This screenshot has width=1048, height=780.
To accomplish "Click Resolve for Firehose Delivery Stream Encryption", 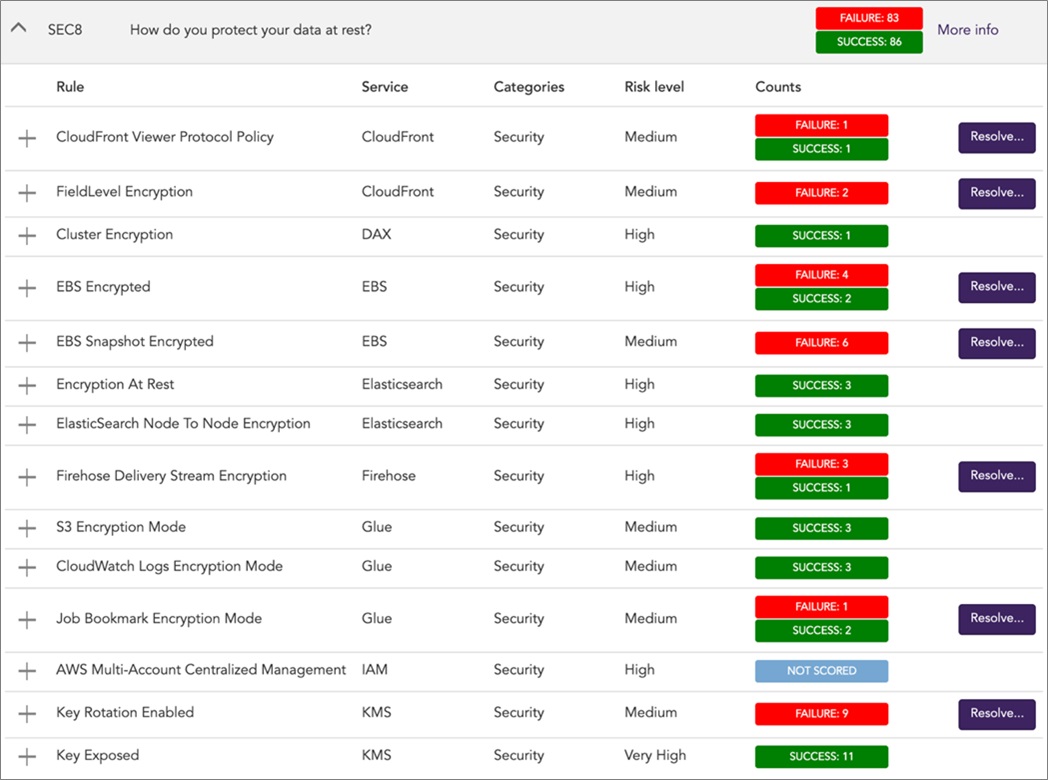I will coord(997,476).
